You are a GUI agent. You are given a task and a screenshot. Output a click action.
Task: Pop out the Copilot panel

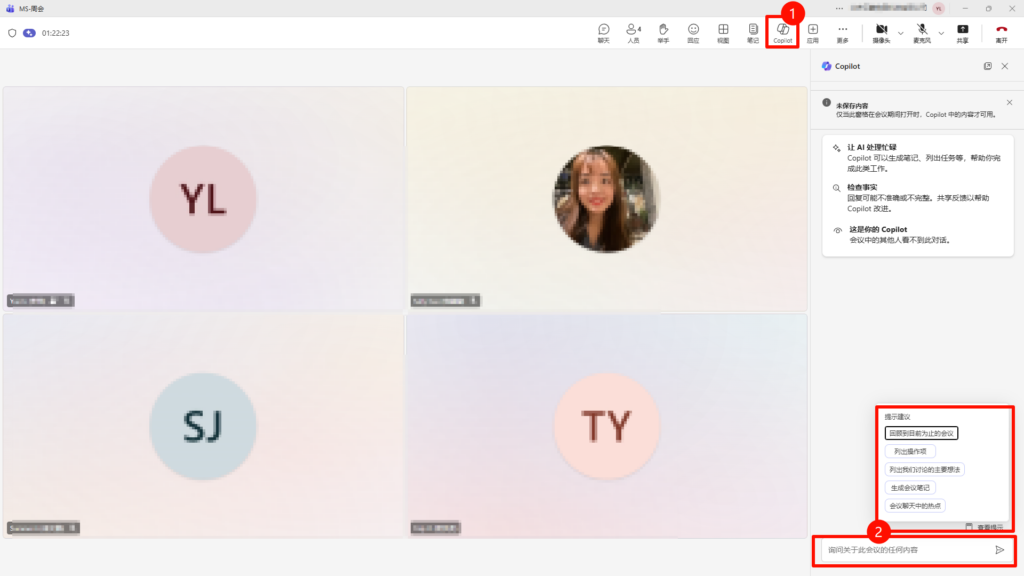[x=987, y=66]
